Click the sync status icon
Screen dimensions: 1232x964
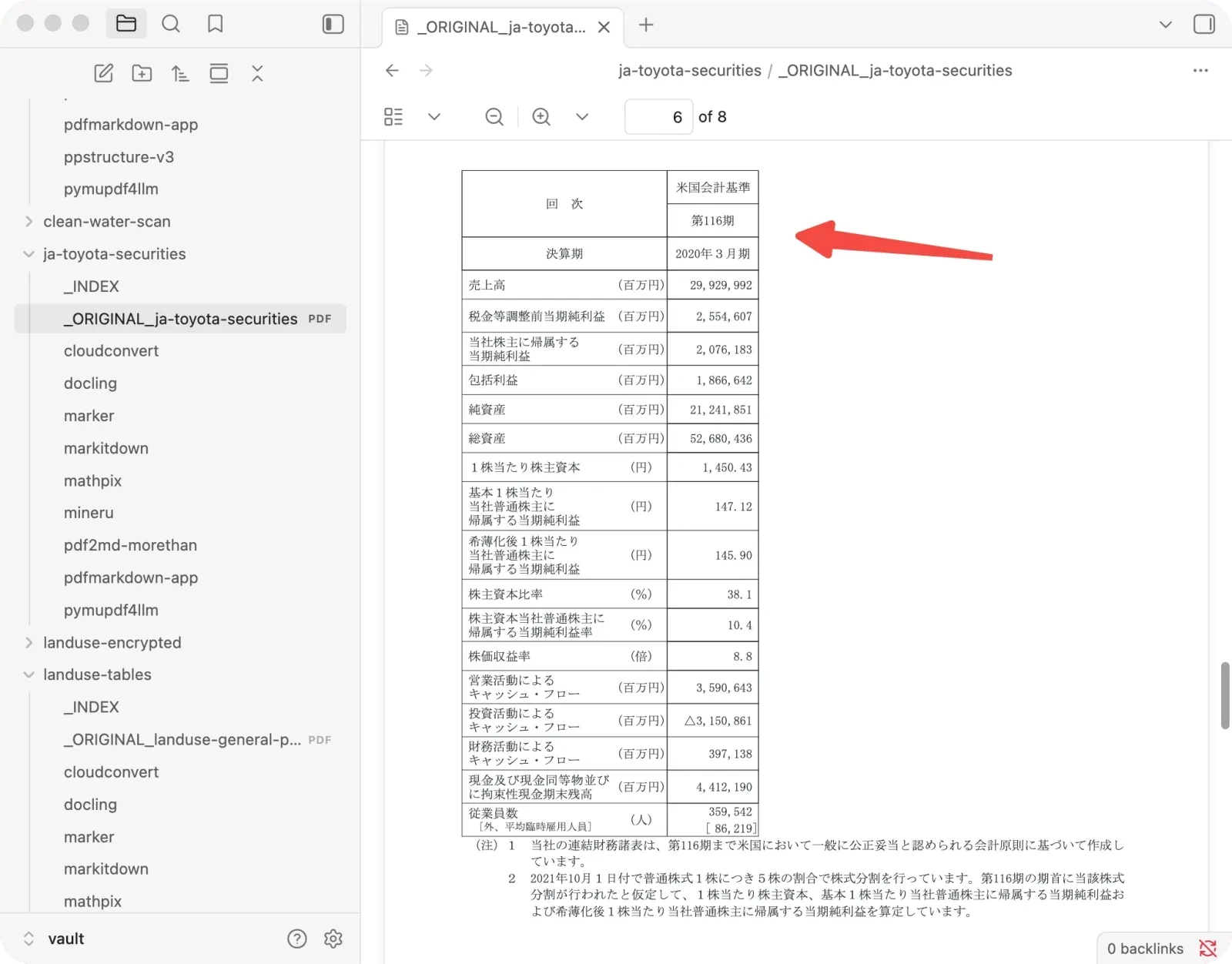[1208, 949]
